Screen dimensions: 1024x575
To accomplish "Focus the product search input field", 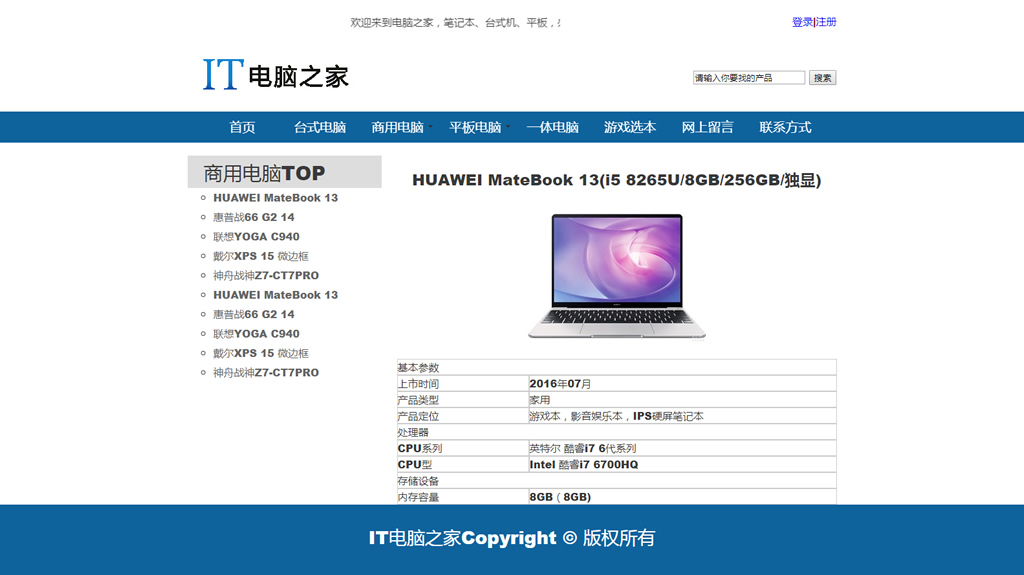I will click(x=749, y=78).
